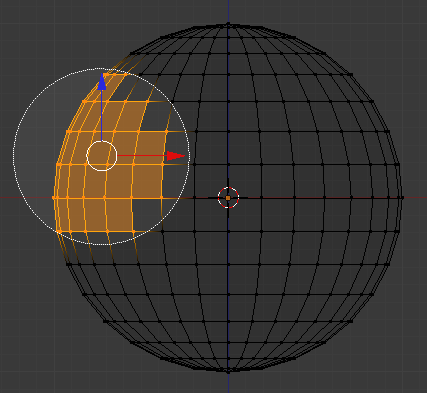Viewport: 427px width, 393px height.
Task: Click the red gizmo arrow shaft
Action: click(142, 156)
